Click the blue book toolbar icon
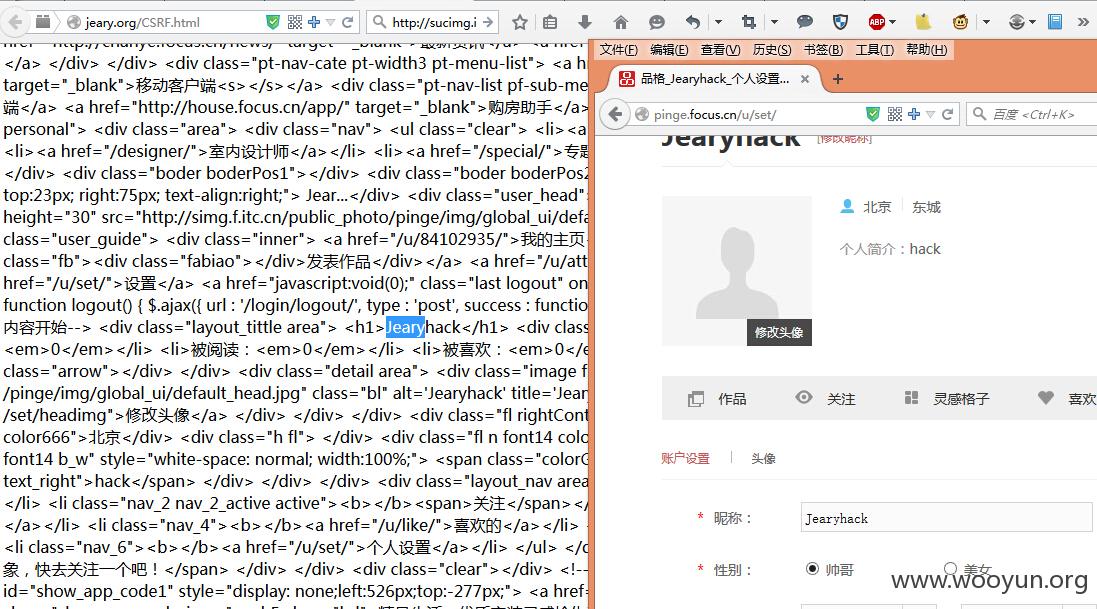Screen dimensions: 1097x609 pyautogui.click(x=1055, y=22)
